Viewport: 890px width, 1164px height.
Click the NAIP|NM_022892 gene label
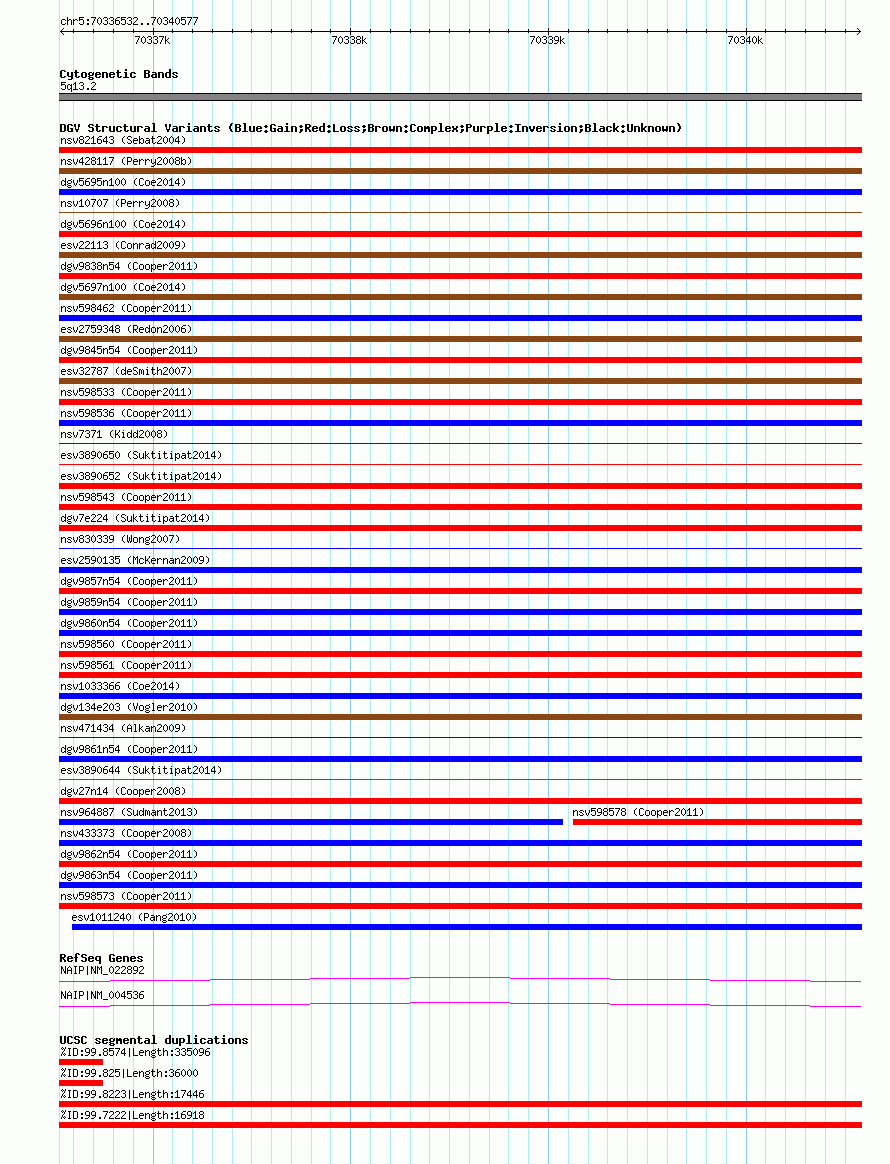(x=102, y=970)
